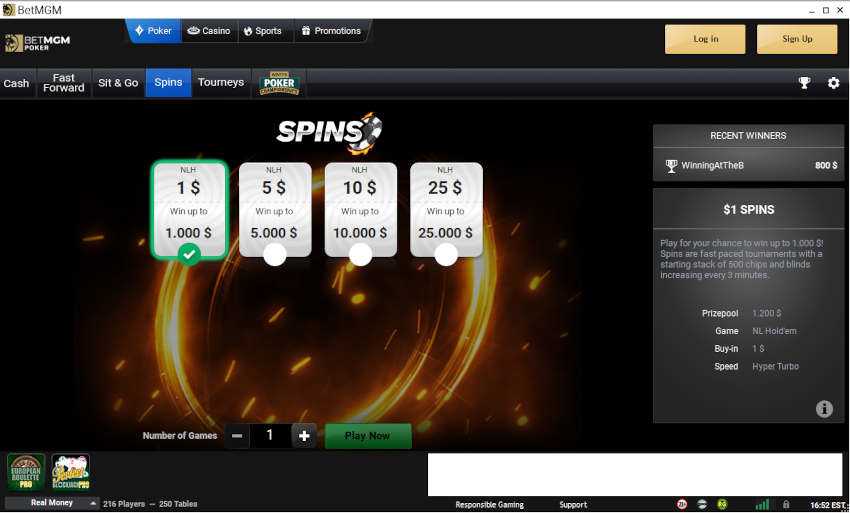Click the Number of Games label
The width and height of the screenshot is (850, 513).
click(x=180, y=436)
